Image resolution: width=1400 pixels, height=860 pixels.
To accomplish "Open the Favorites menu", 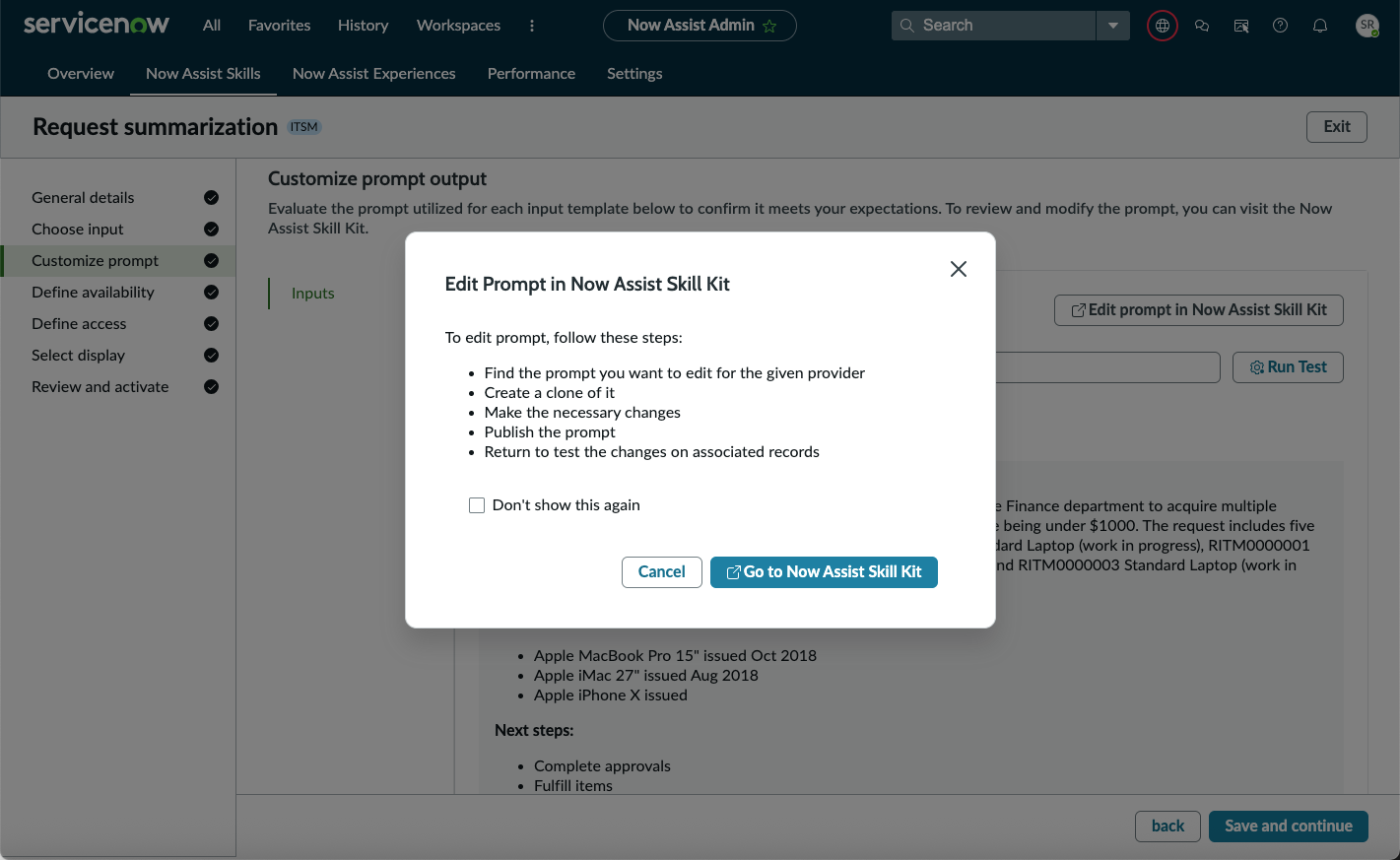I will [x=279, y=26].
